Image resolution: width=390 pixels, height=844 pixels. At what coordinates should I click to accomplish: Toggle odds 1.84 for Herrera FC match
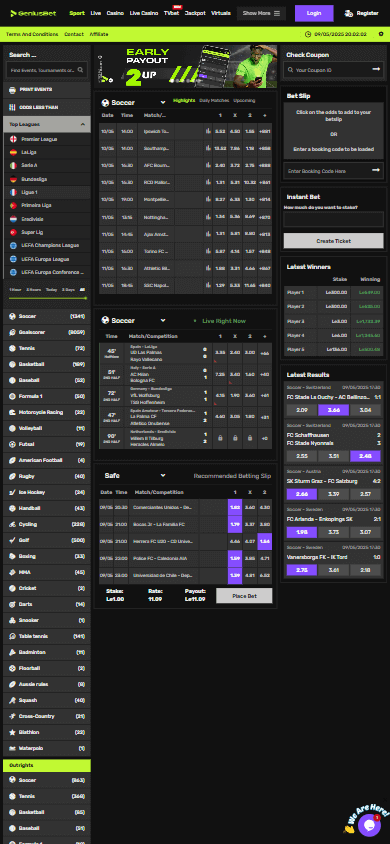[265, 541]
